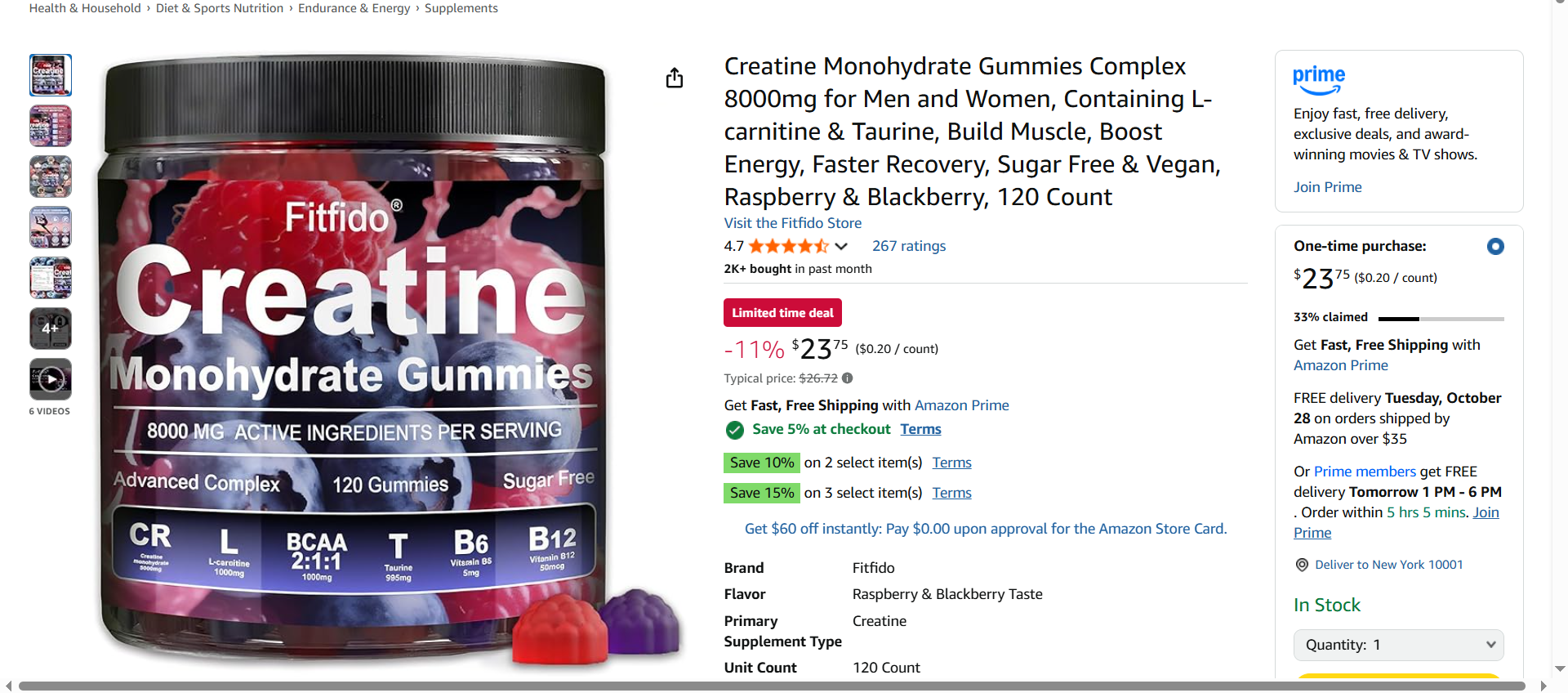This screenshot has width=1568, height=693.
Task: Click the Join Prime link
Action: [1327, 187]
